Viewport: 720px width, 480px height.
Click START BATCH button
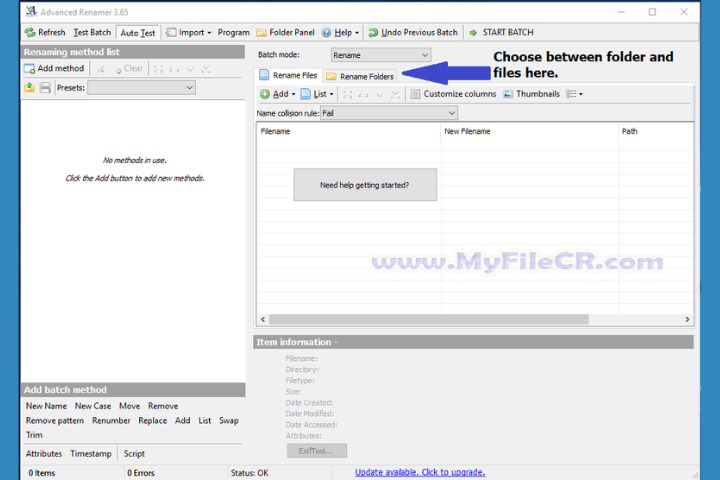(501, 33)
